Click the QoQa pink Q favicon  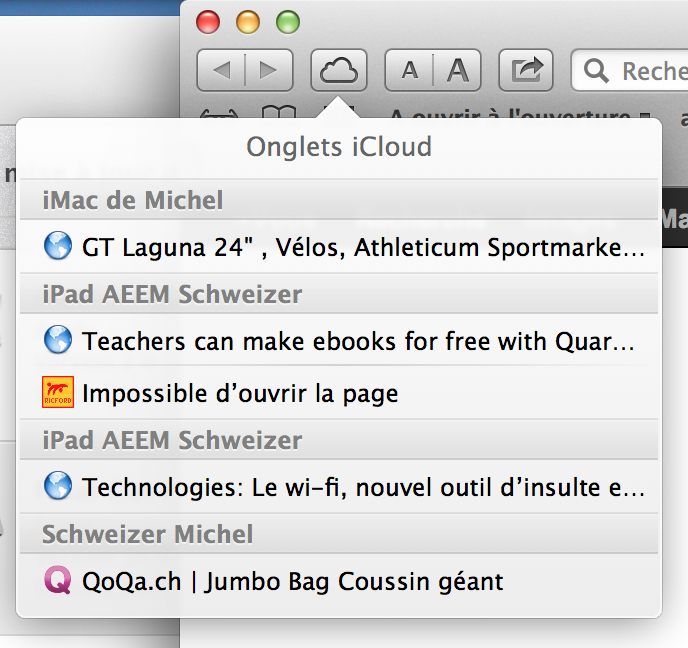(58, 581)
